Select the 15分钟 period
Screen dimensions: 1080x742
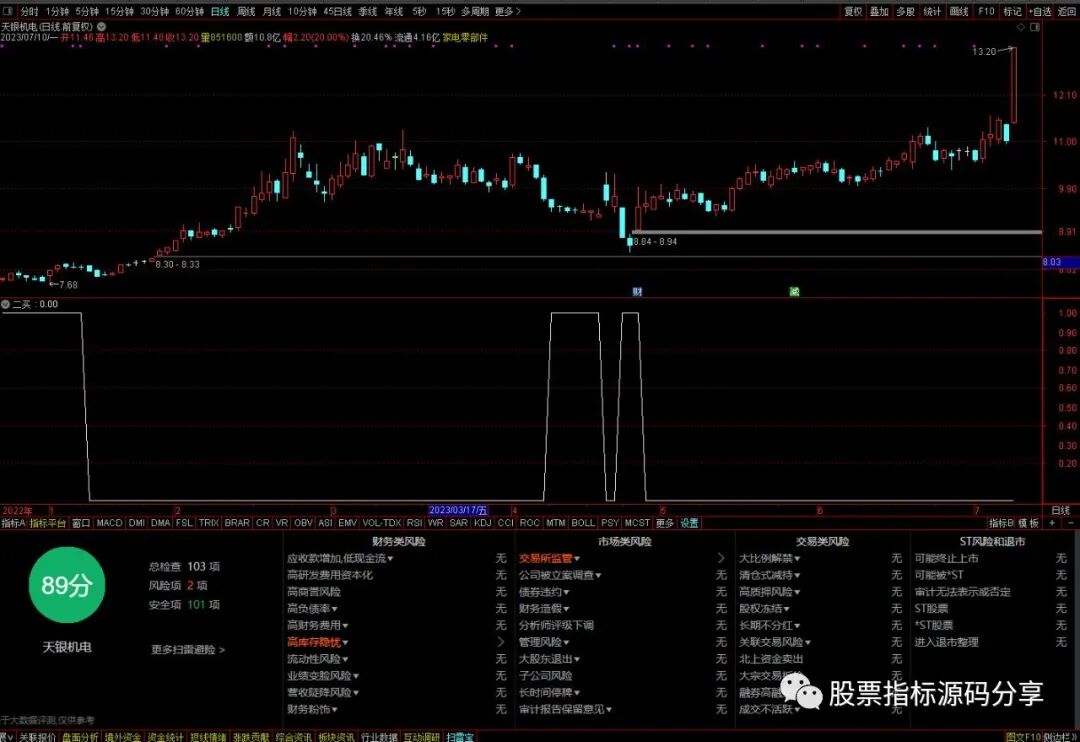click(119, 11)
